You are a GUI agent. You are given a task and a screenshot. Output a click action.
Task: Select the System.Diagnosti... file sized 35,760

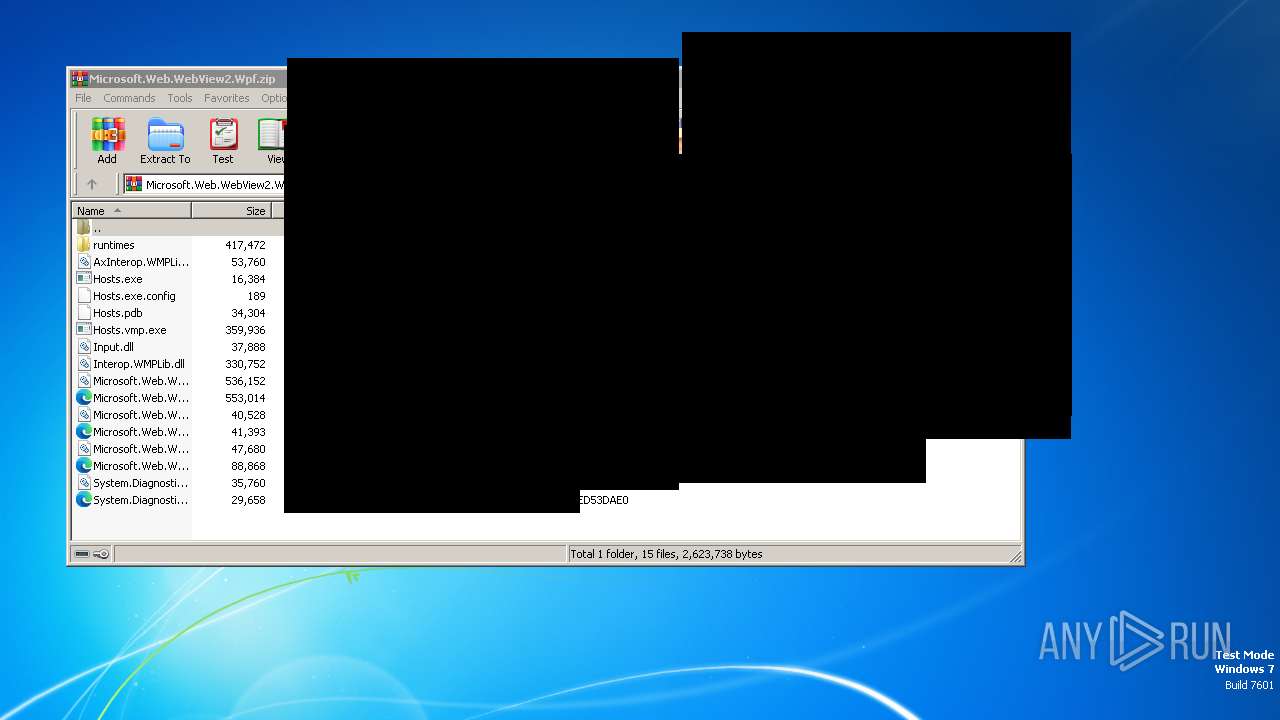(140, 483)
